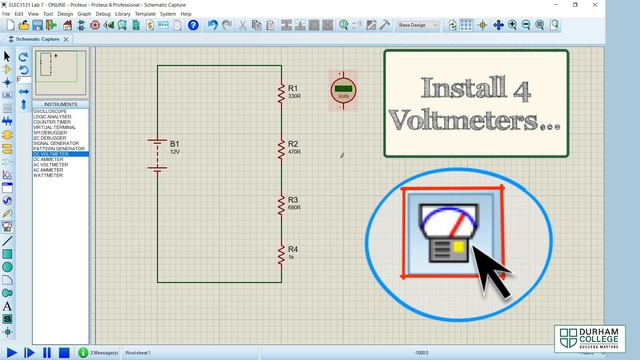Click the Redraw display refresh icon

452,25
